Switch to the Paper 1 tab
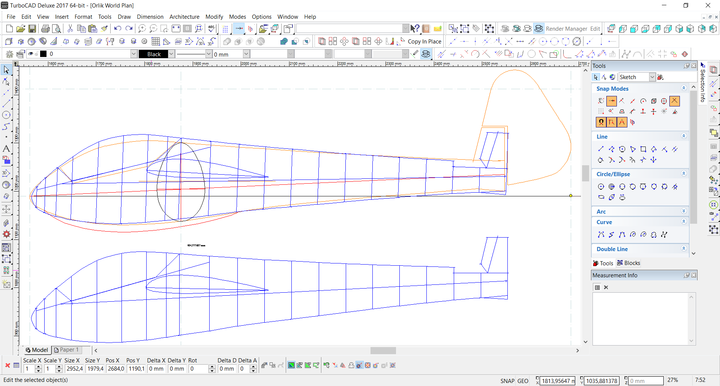 (x=67, y=350)
